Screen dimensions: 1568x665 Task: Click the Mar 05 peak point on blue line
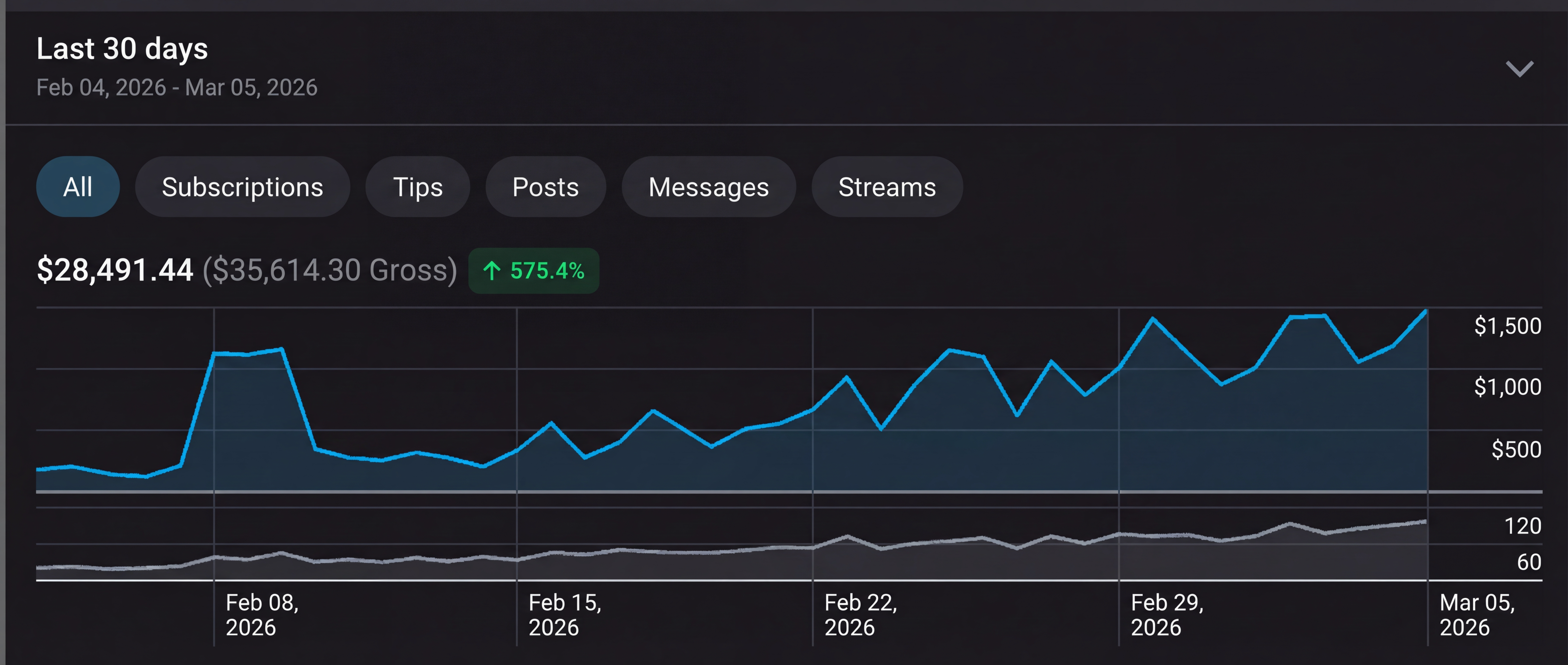pyautogui.click(x=1425, y=311)
